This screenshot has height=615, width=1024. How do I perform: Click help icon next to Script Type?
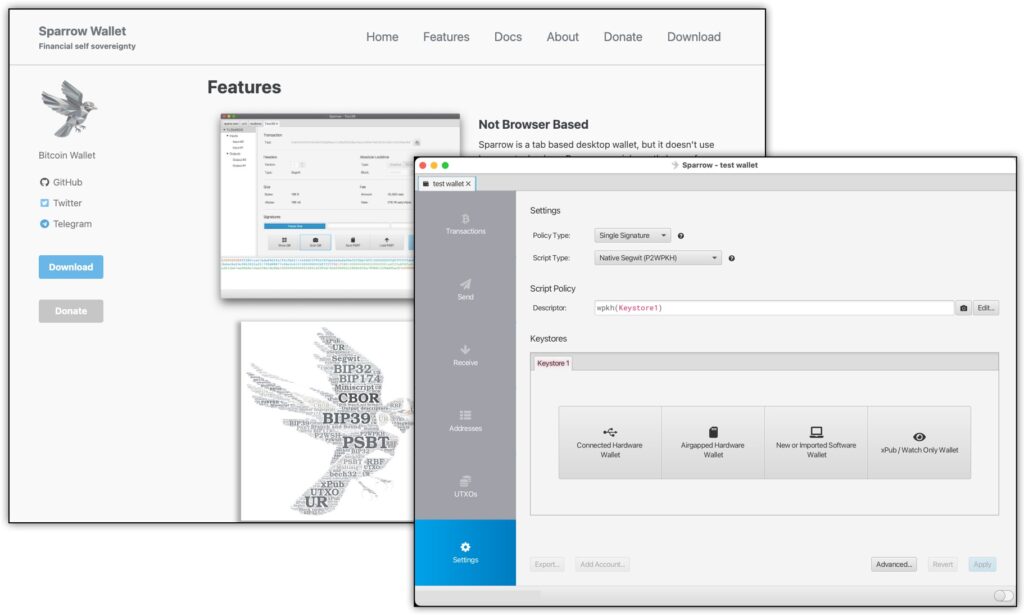(731, 259)
